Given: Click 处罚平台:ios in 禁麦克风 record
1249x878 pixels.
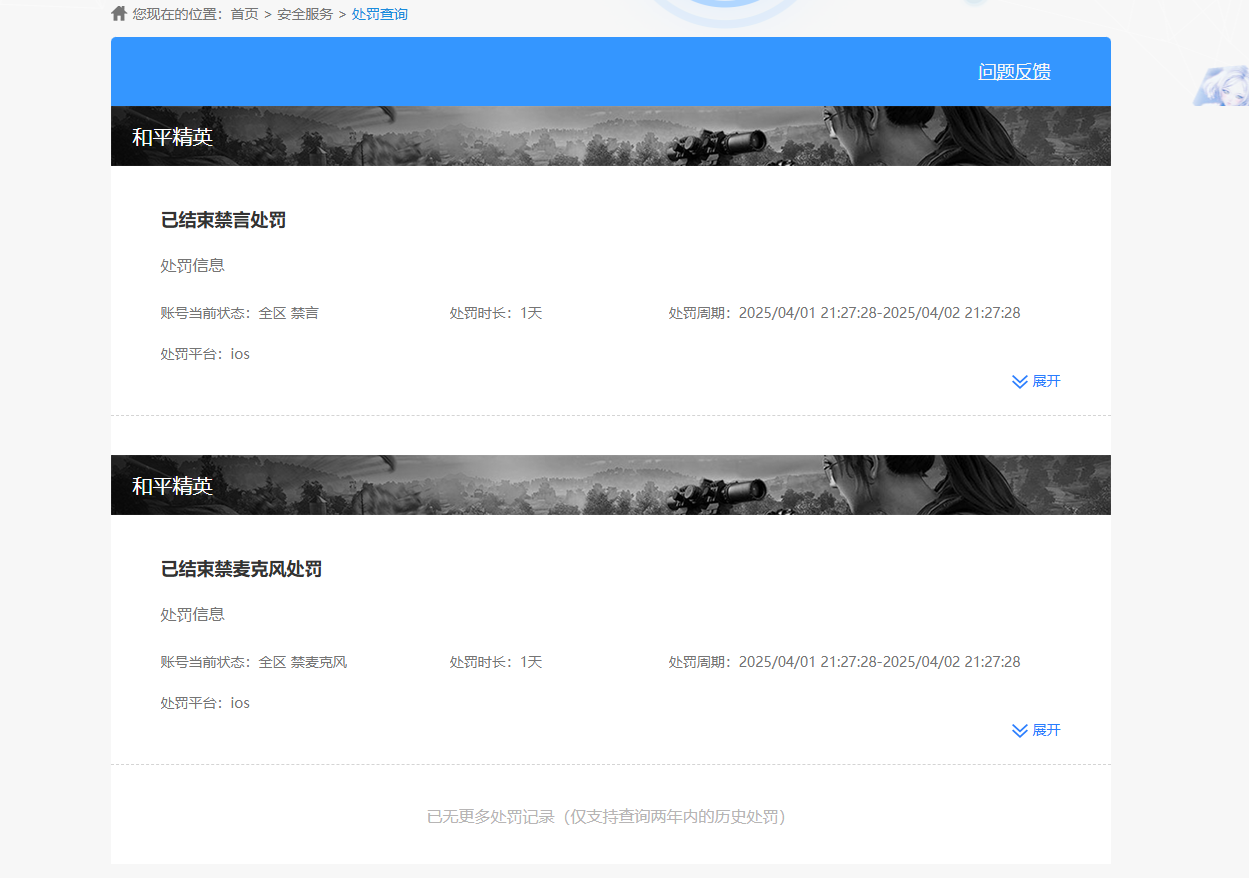Looking at the screenshot, I should click(x=205, y=703).
